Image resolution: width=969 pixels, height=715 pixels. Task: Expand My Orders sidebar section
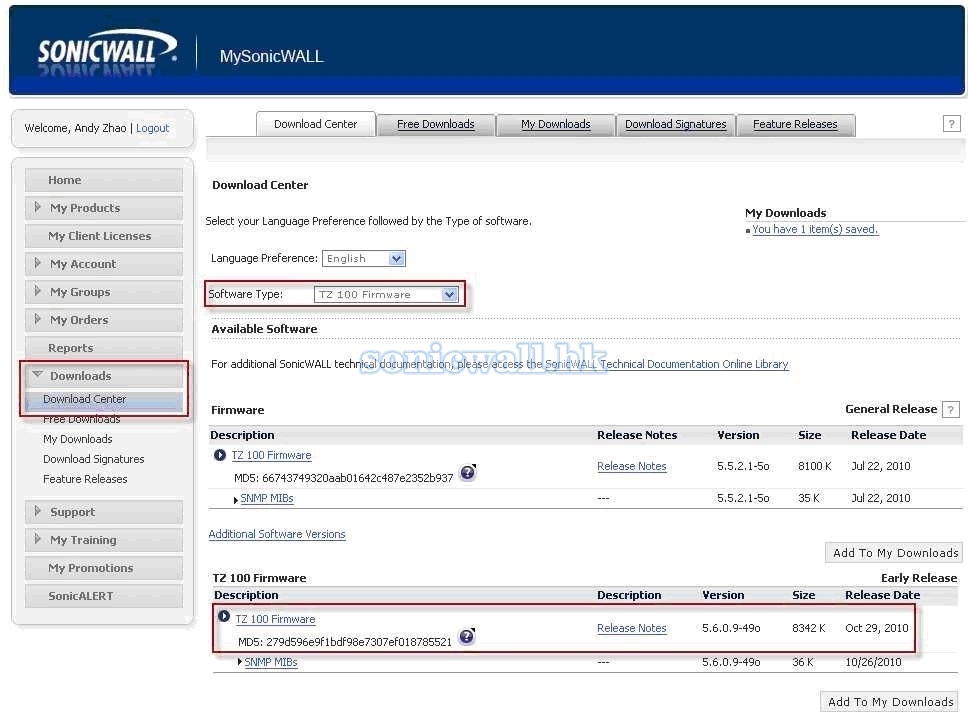pos(104,319)
